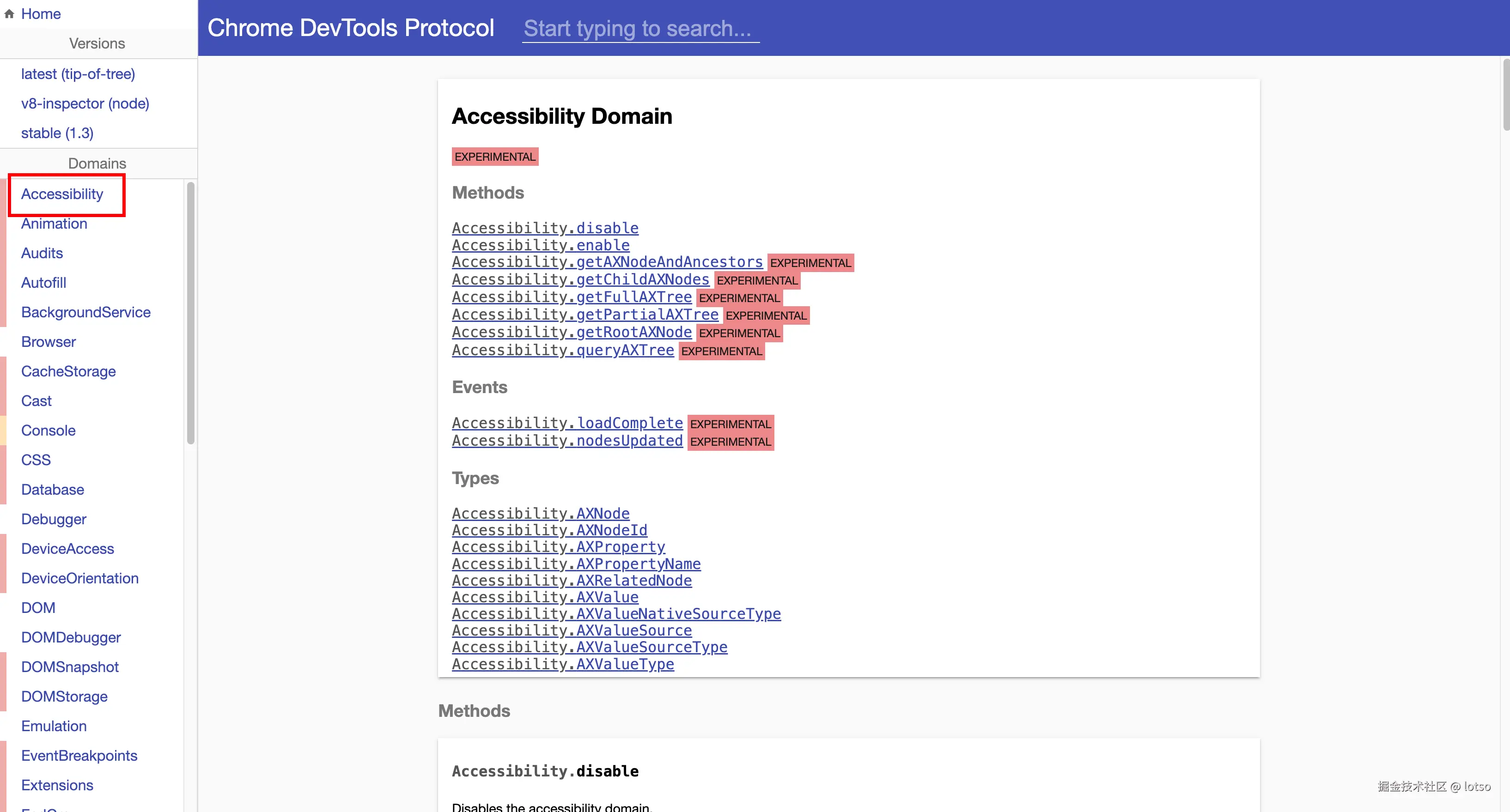View the Accessibility.AXNode type

click(x=541, y=513)
